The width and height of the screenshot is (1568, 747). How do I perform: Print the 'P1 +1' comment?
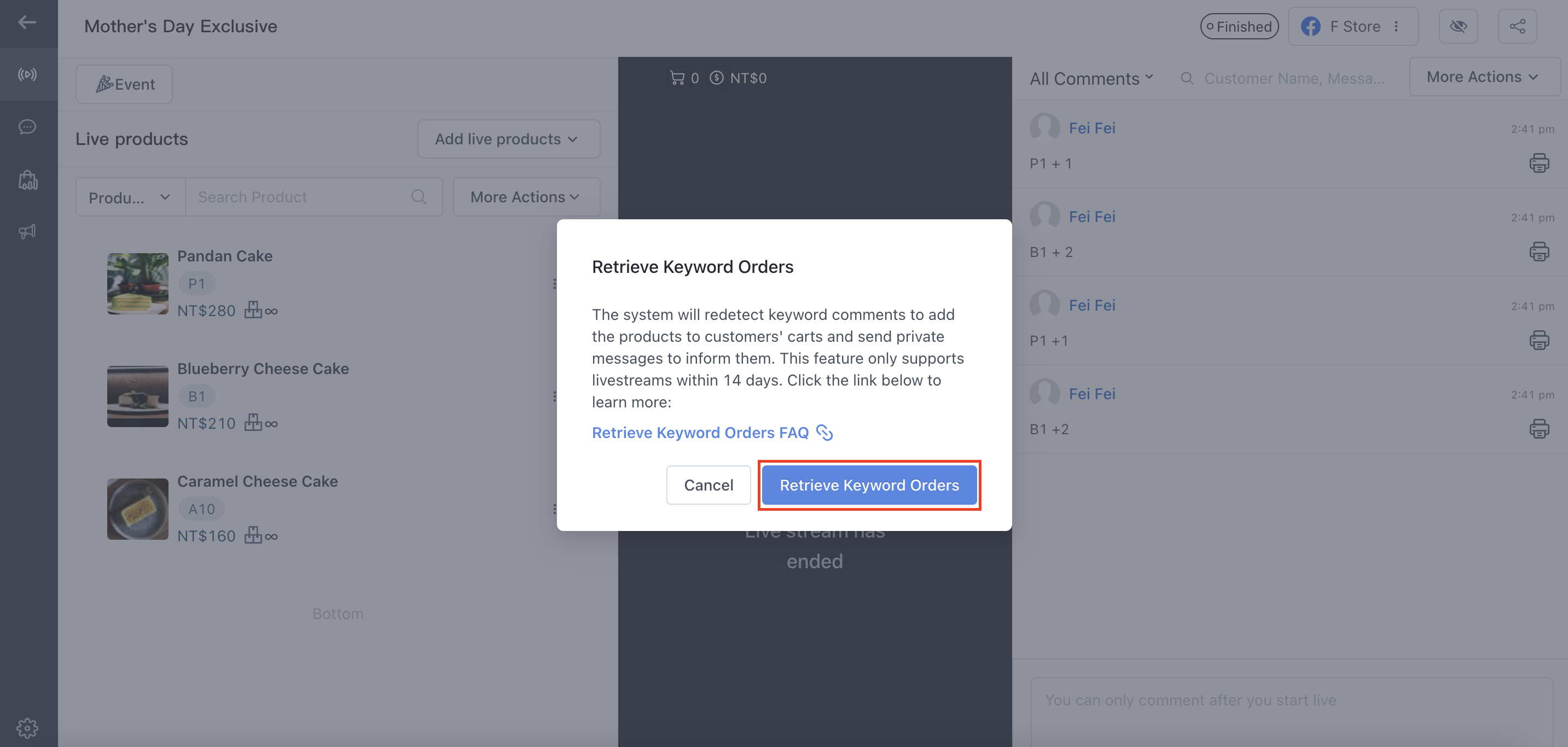pos(1539,340)
